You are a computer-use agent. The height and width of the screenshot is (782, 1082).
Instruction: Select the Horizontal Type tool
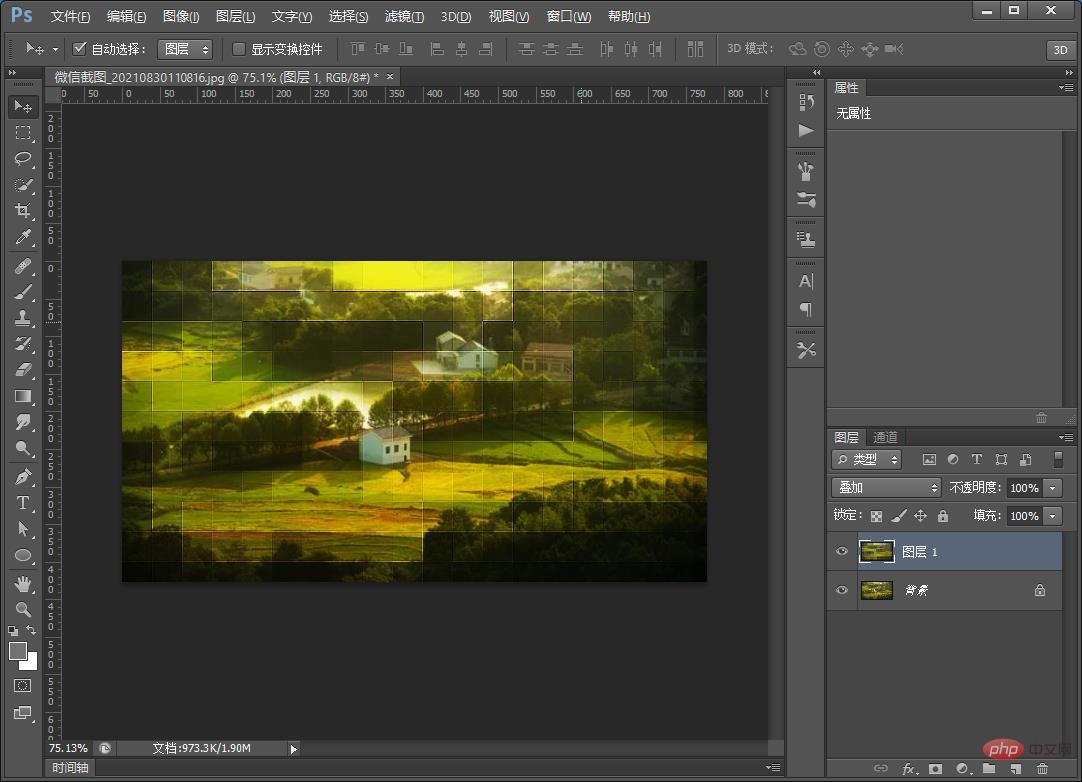point(23,503)
